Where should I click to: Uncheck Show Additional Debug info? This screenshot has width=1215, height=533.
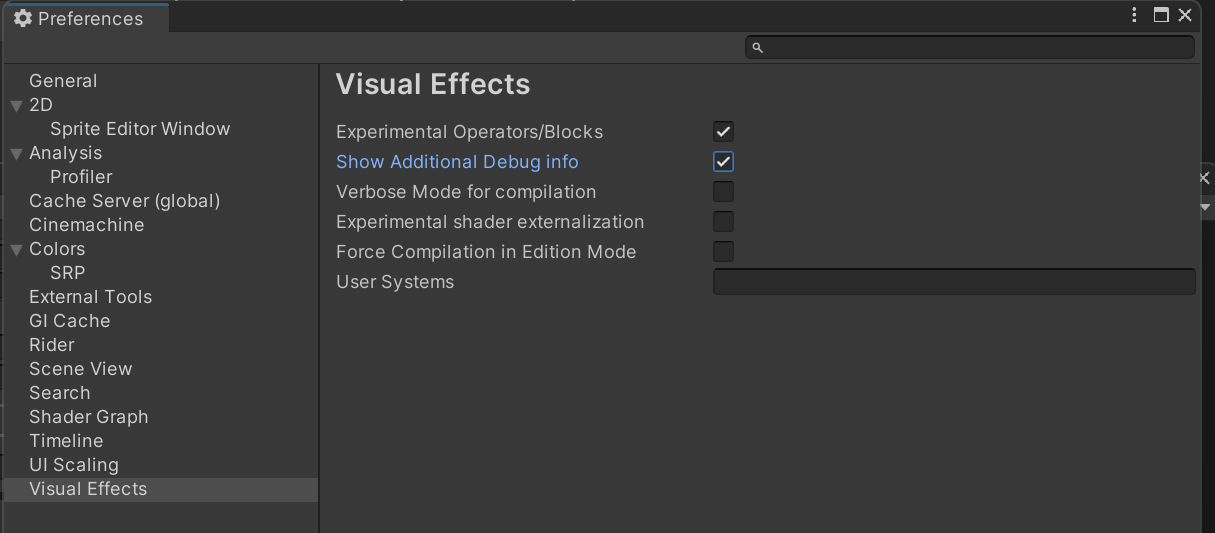pyautogui.click(x=723, y=162)
